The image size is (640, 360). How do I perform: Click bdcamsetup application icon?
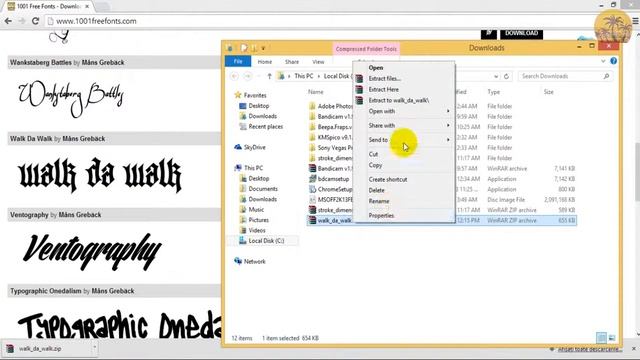click(x=312, y=179)
